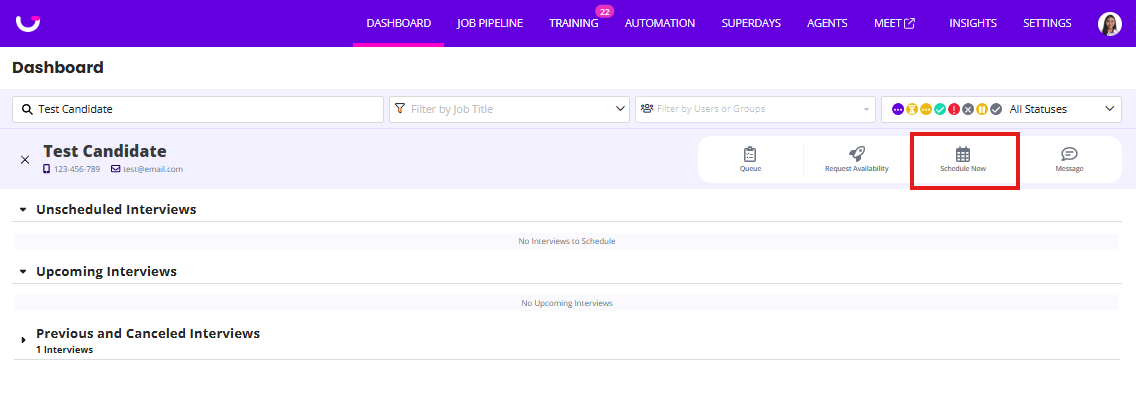The image size is (1136, 400).
Task: Open the All Statuses dropdown
Action: (1001, 109)
